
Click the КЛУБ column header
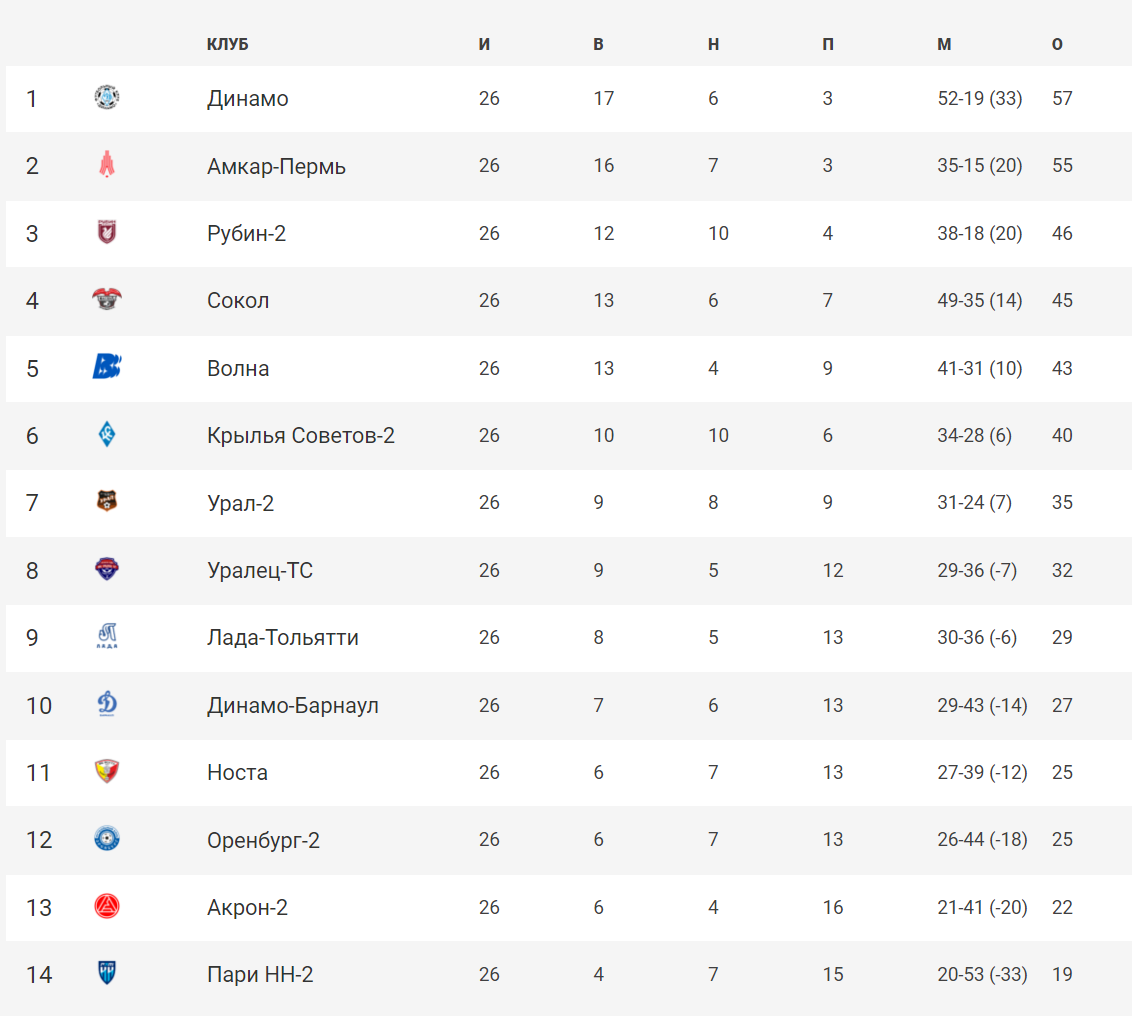click(x=228, y=45)
